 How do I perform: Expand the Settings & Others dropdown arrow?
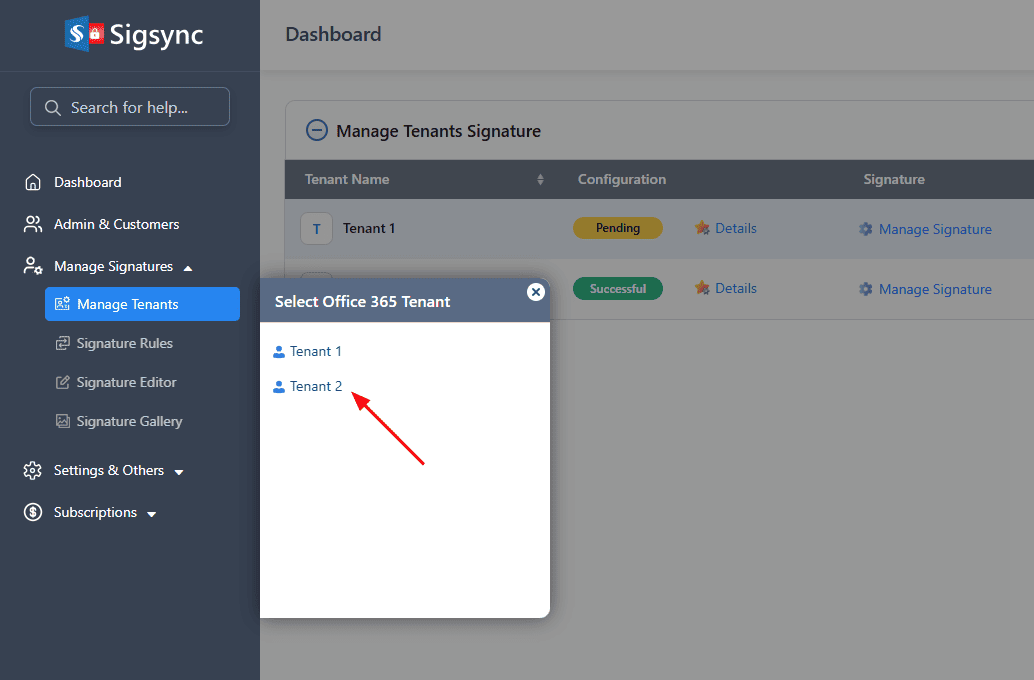click(x=179, y=472)
